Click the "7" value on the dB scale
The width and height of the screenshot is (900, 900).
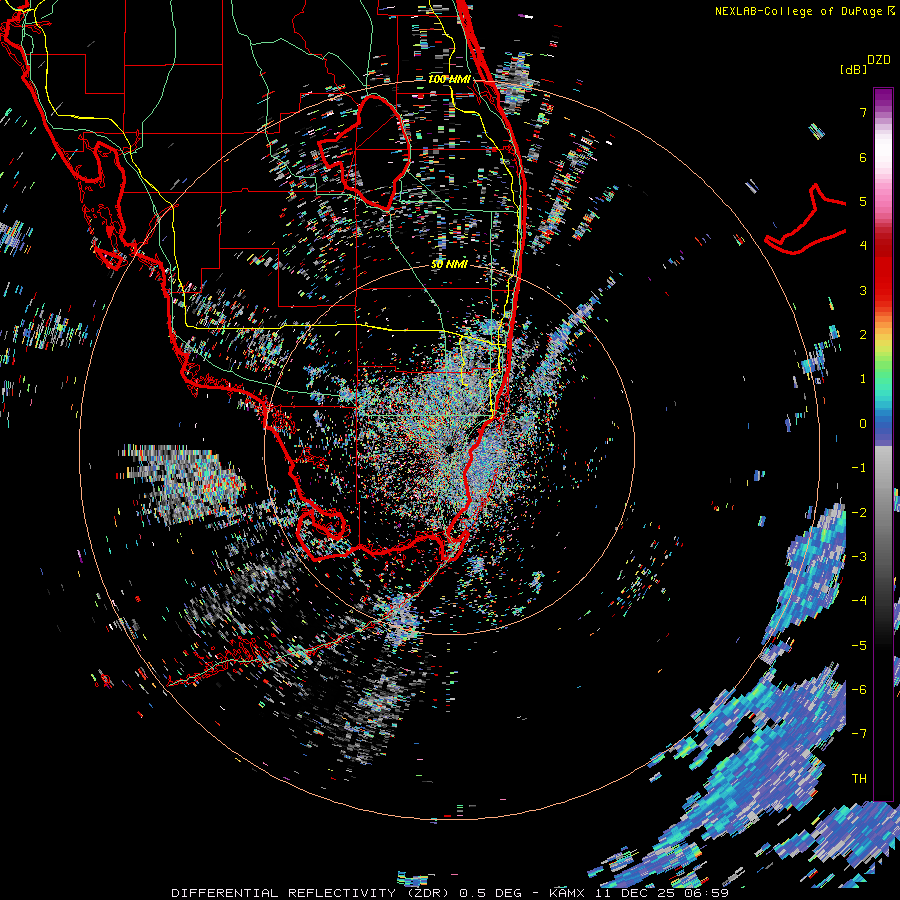point(863,112)
